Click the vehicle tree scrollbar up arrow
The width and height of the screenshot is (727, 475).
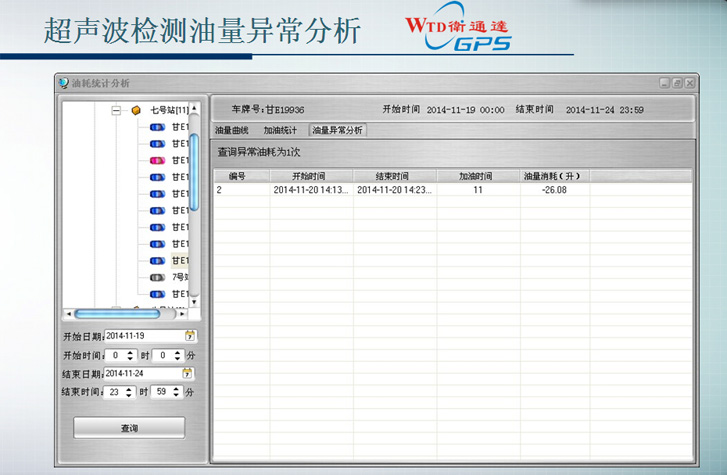pyautogui.click(x=195, y=104)
